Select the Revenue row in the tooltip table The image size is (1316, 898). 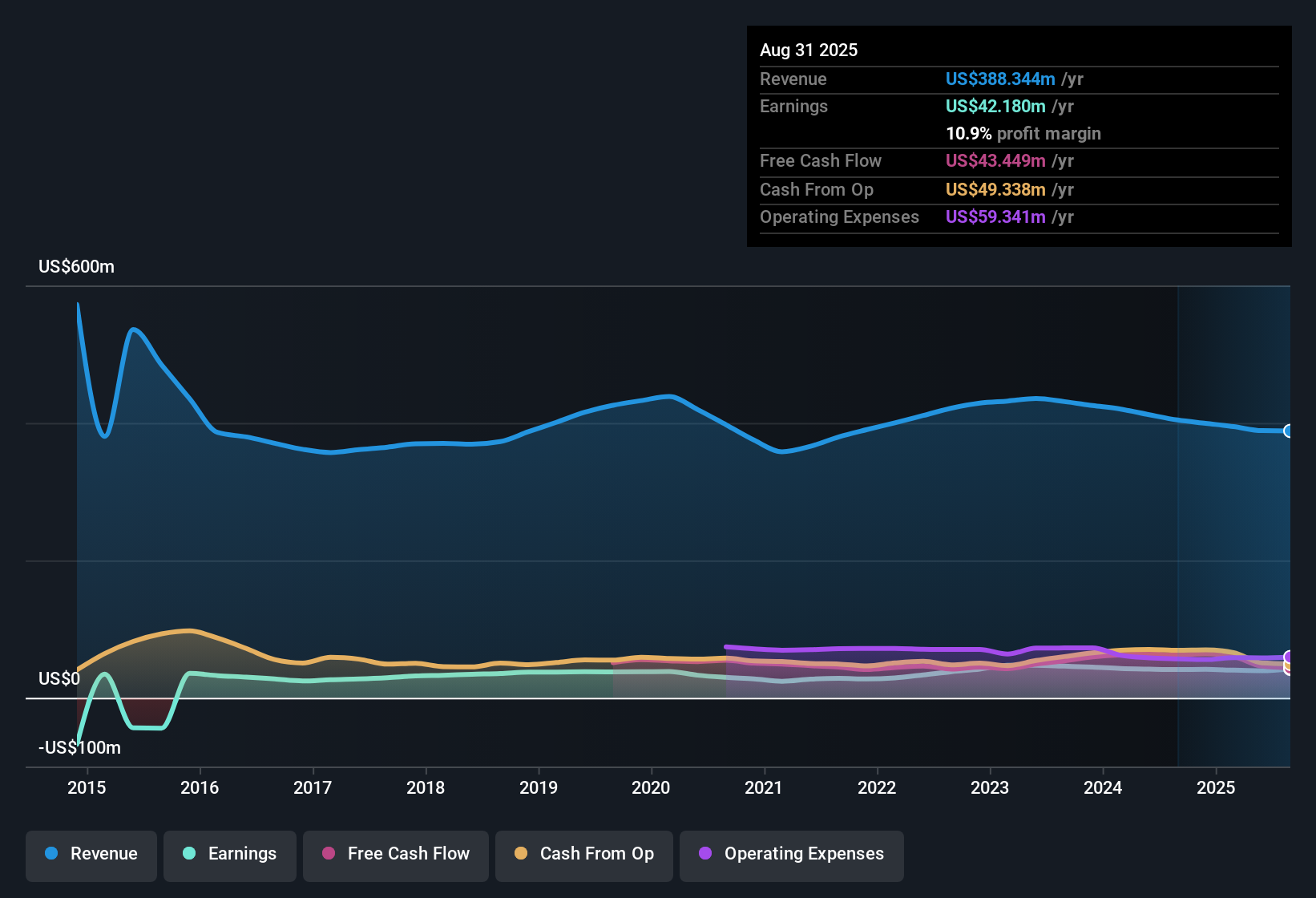[1018, 79]
